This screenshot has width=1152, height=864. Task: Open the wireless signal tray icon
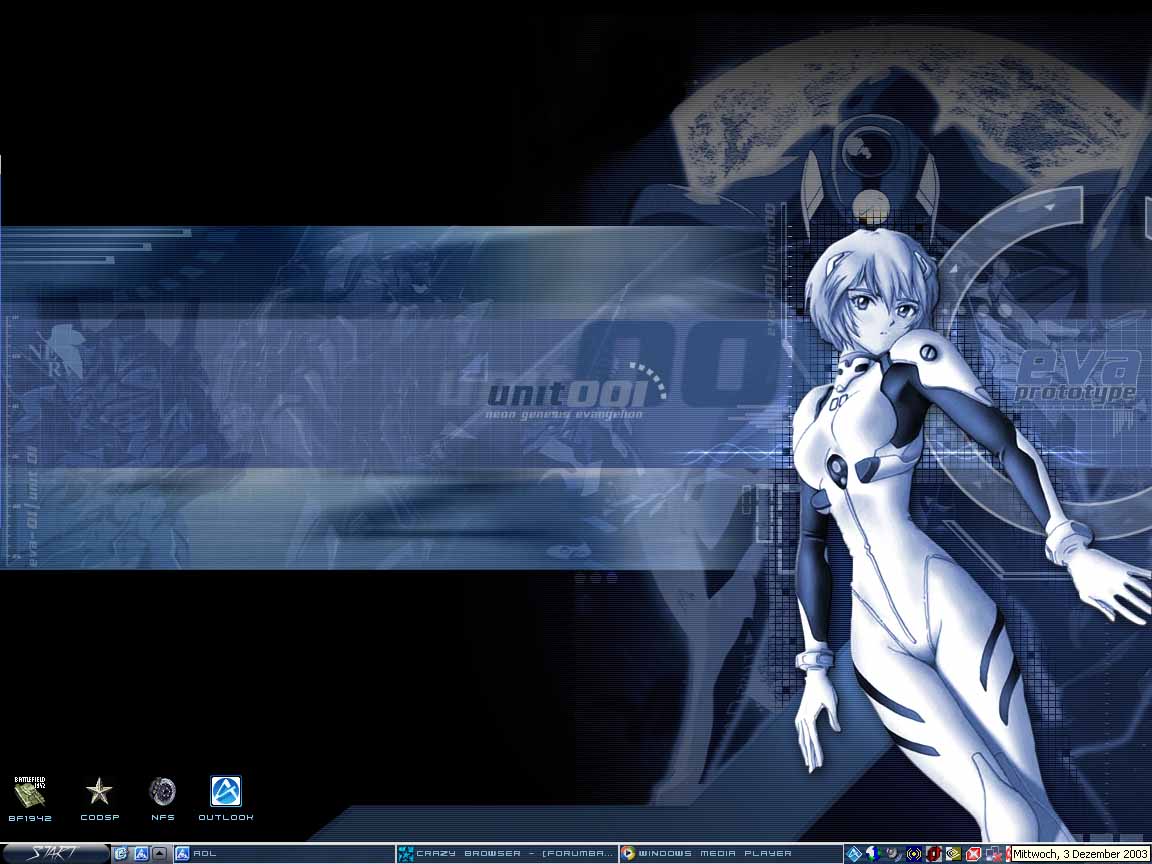914,854
